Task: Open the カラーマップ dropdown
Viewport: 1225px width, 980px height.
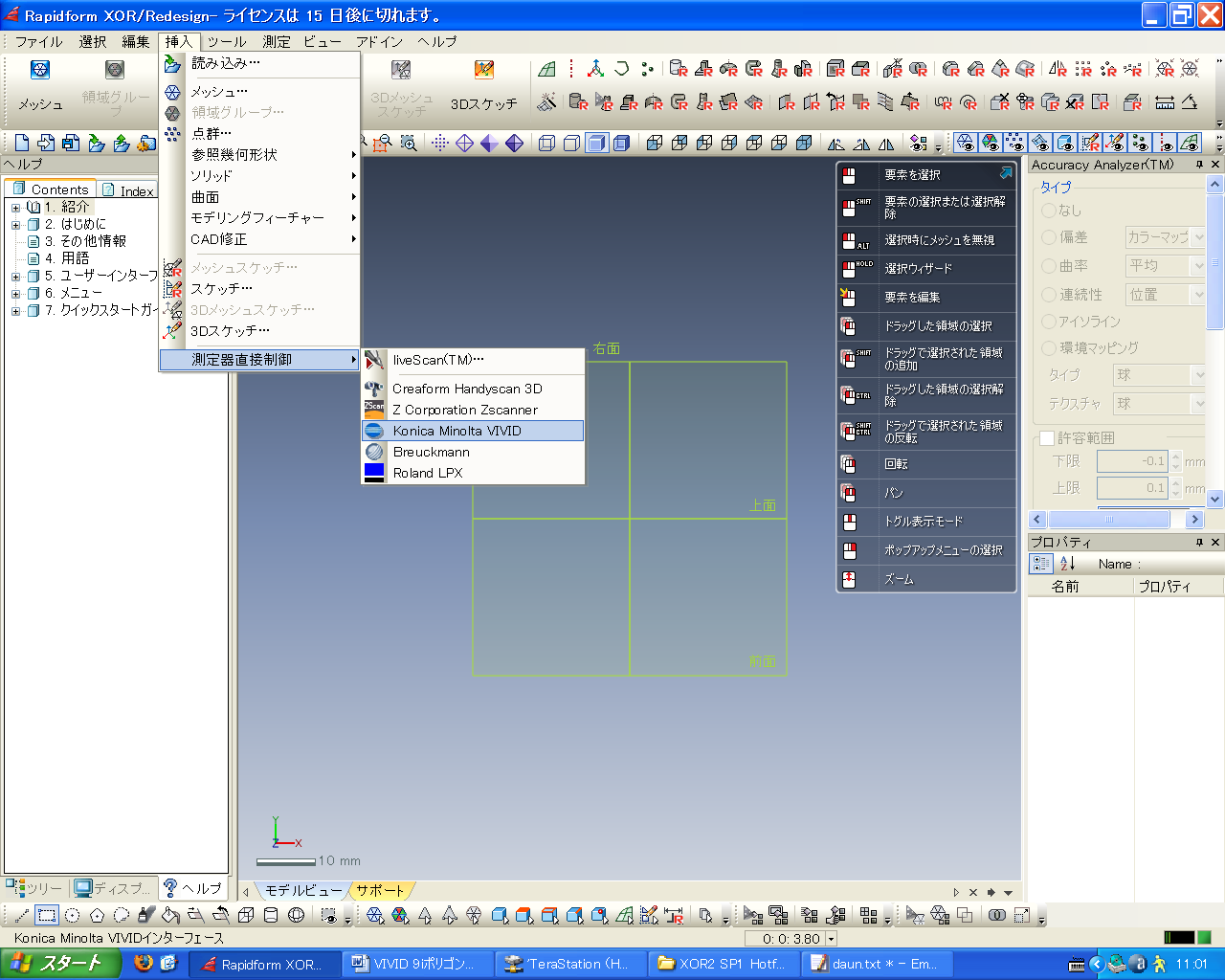Action: [1166, 237]
